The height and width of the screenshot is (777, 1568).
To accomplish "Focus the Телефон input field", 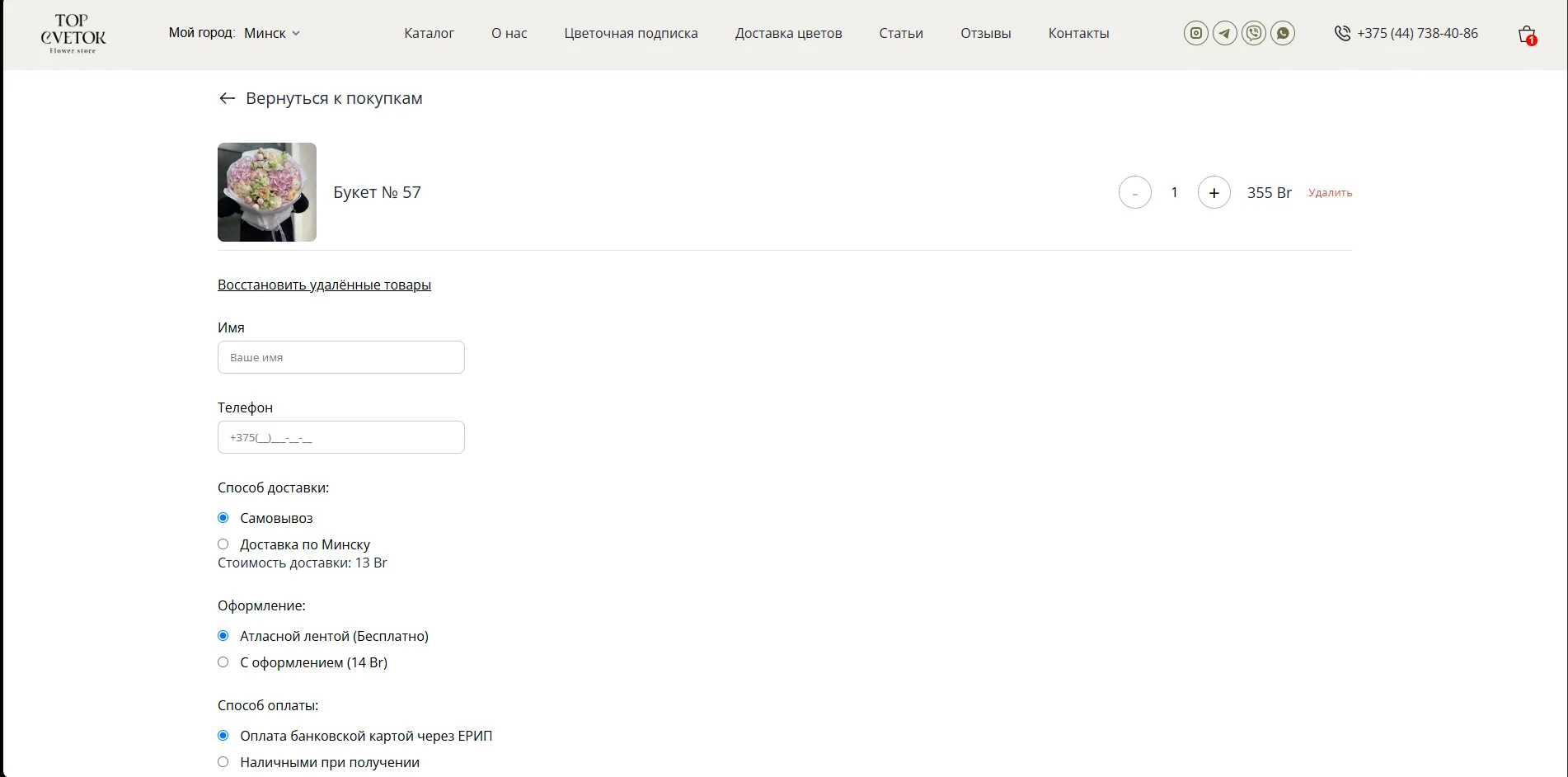I will (341, 437).
